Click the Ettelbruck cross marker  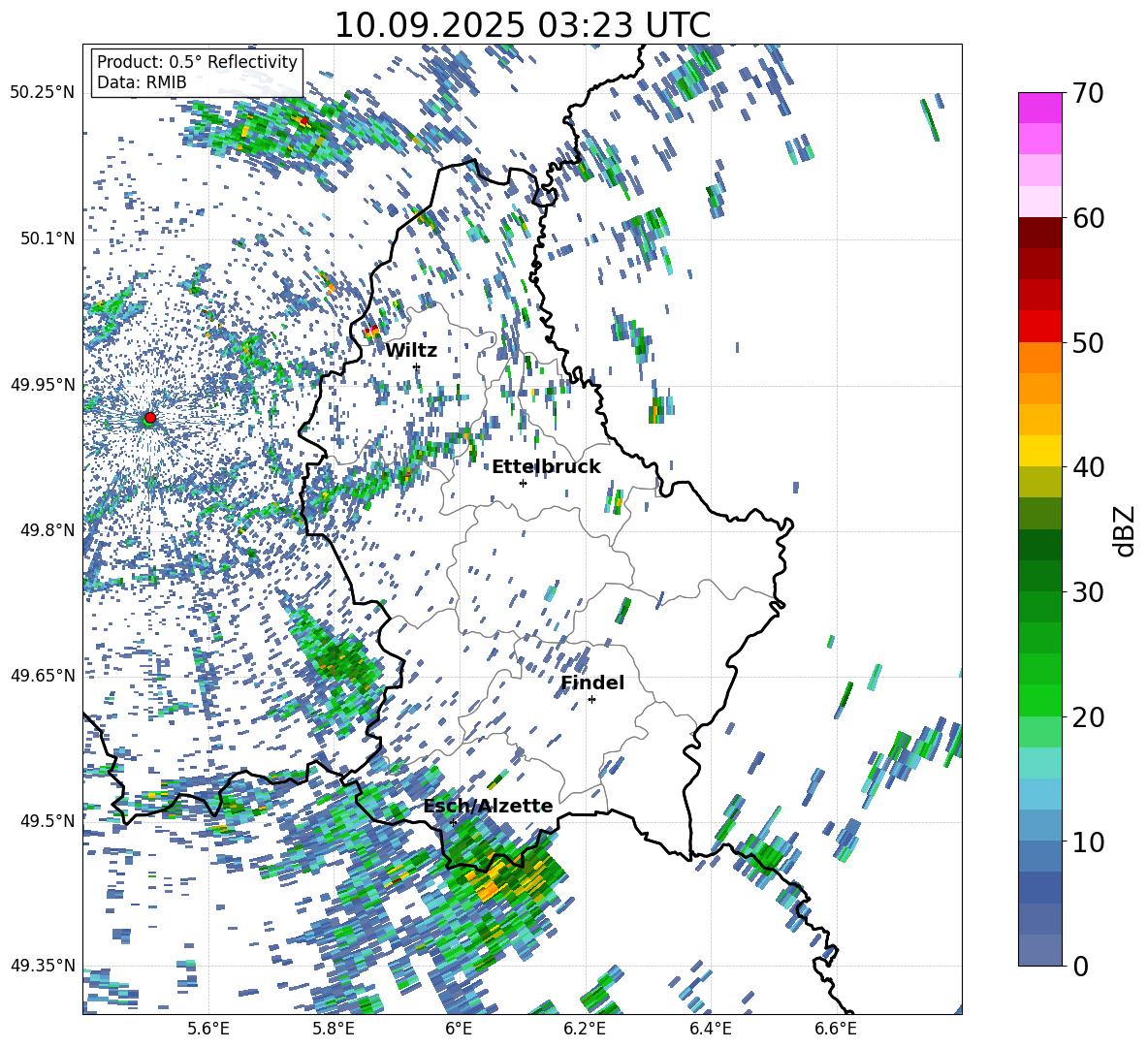pyautogui.click(x=523, y=483)
